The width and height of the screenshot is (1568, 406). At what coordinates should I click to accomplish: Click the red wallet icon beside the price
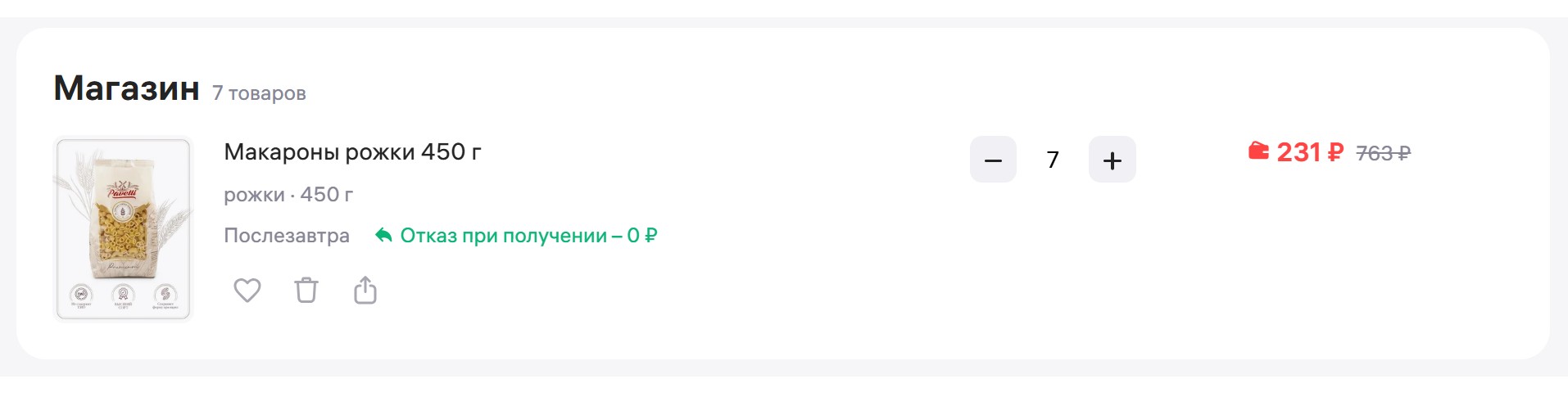coord(1258,151)
